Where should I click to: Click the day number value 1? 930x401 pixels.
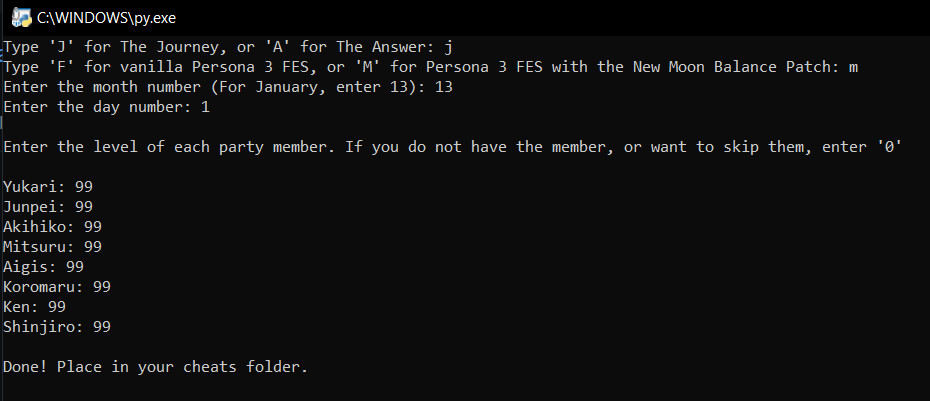[x=205, y=107]
